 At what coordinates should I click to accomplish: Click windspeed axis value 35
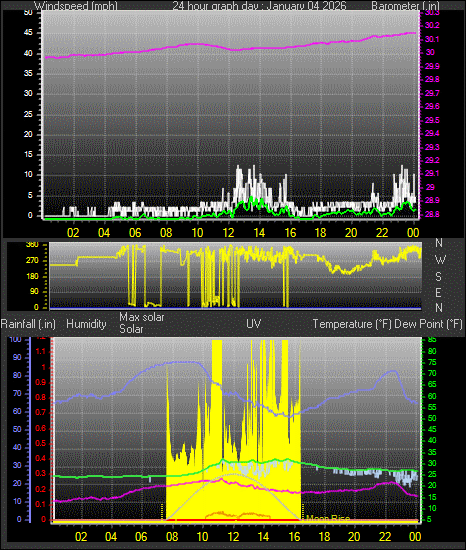pos(28,73)
